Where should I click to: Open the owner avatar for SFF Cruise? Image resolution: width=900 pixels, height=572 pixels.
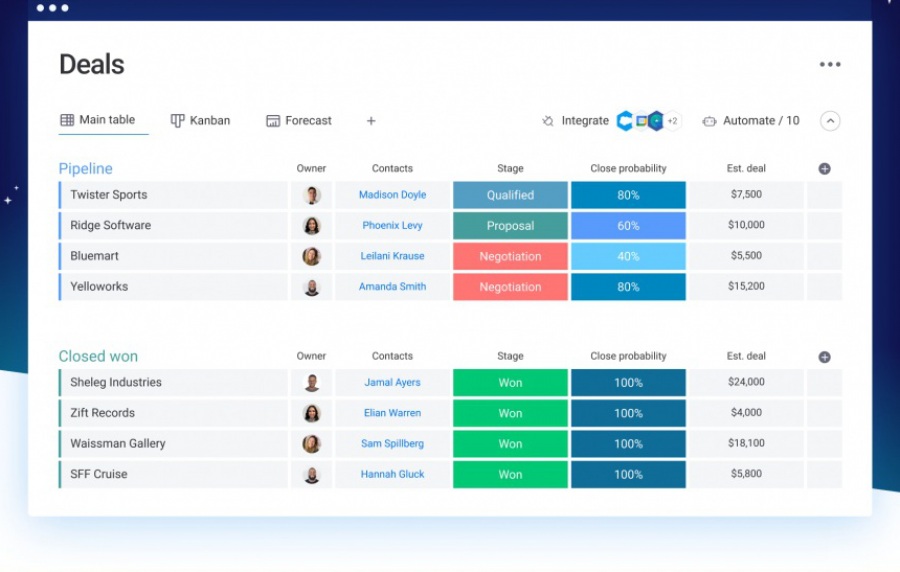point(312,474)
